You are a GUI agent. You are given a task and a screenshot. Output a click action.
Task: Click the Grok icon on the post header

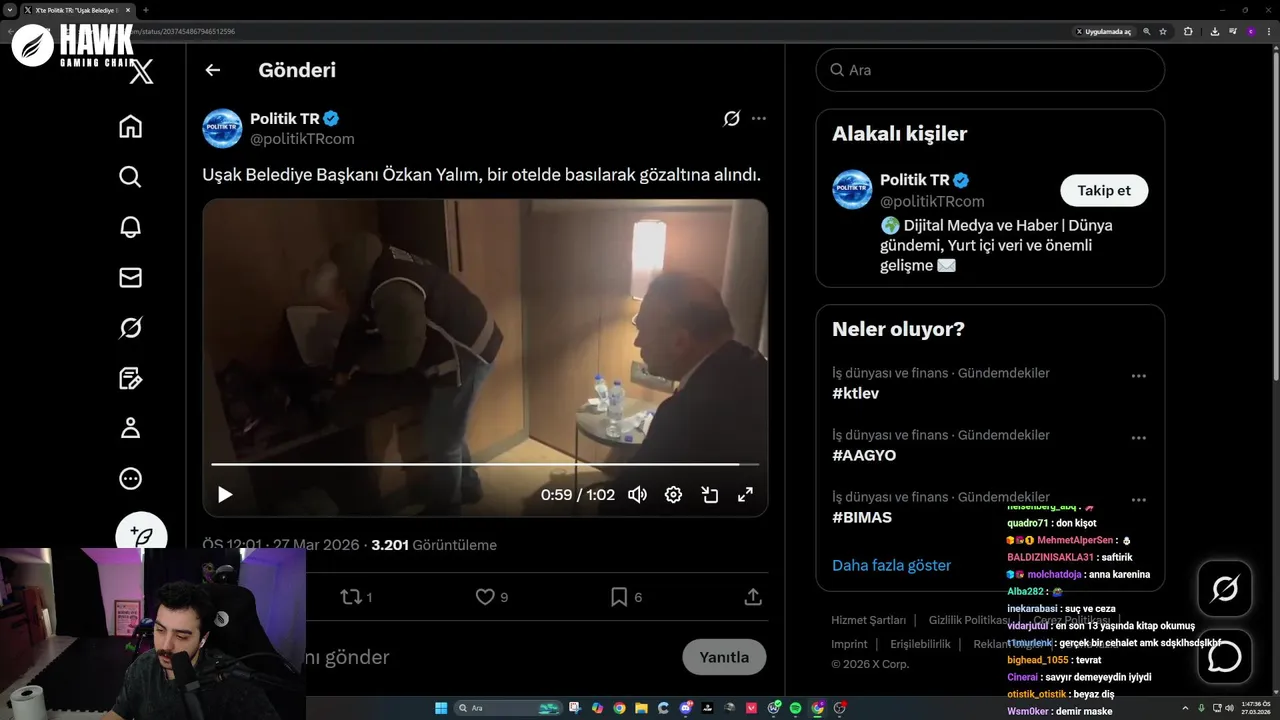coord(731,119)
